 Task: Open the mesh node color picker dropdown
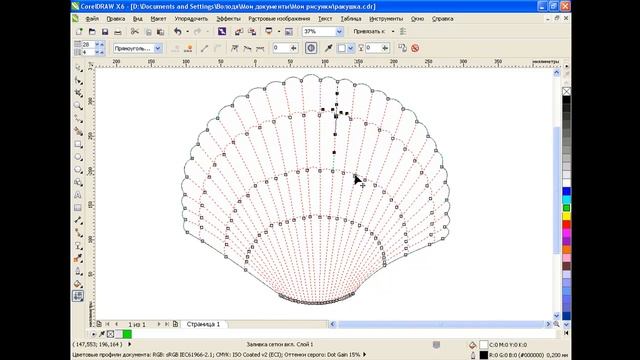[x=350, y=48]
